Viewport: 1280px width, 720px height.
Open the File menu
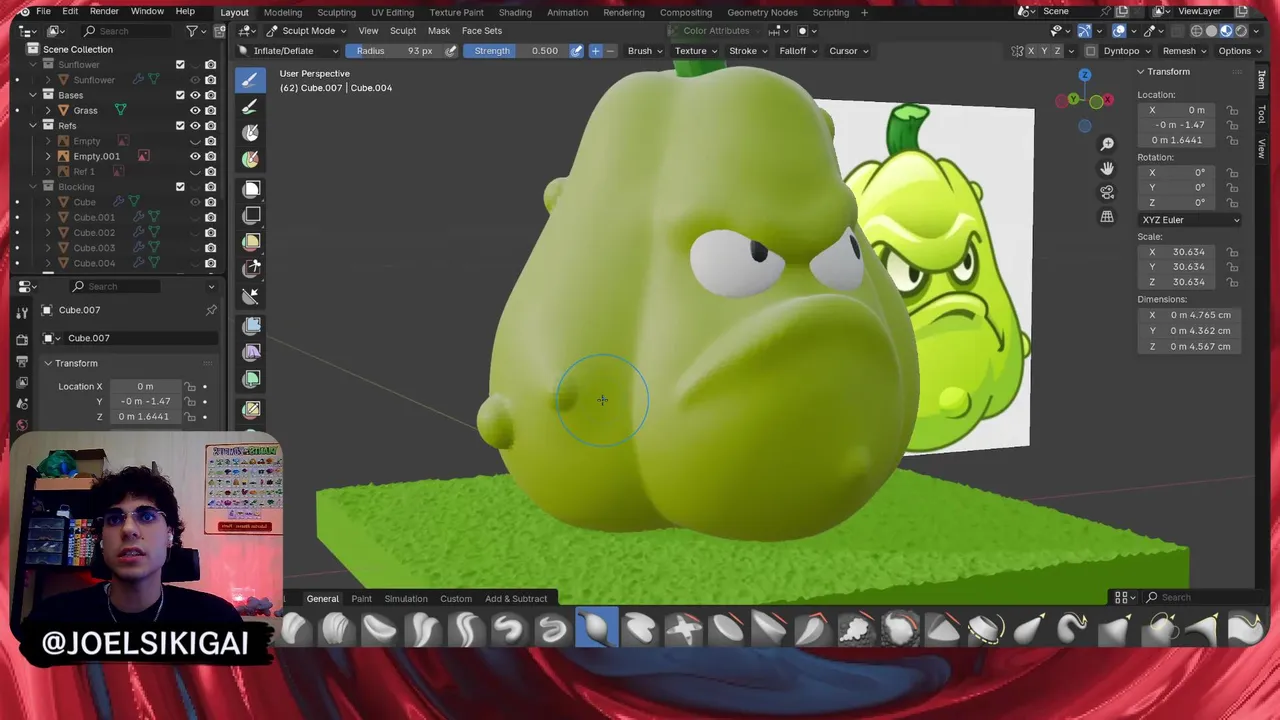[43, 12]
